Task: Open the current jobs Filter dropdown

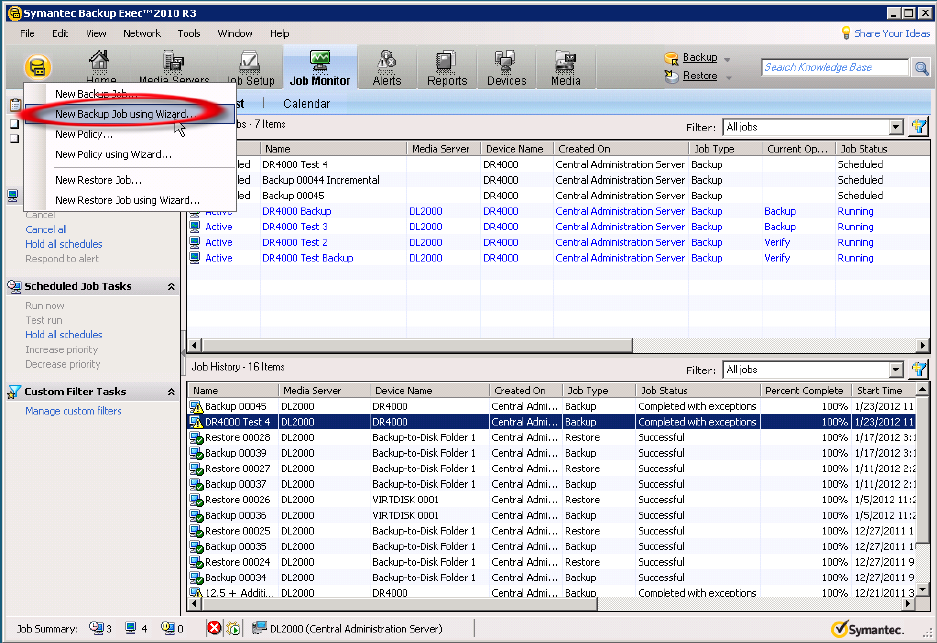Action: (896, 127)
